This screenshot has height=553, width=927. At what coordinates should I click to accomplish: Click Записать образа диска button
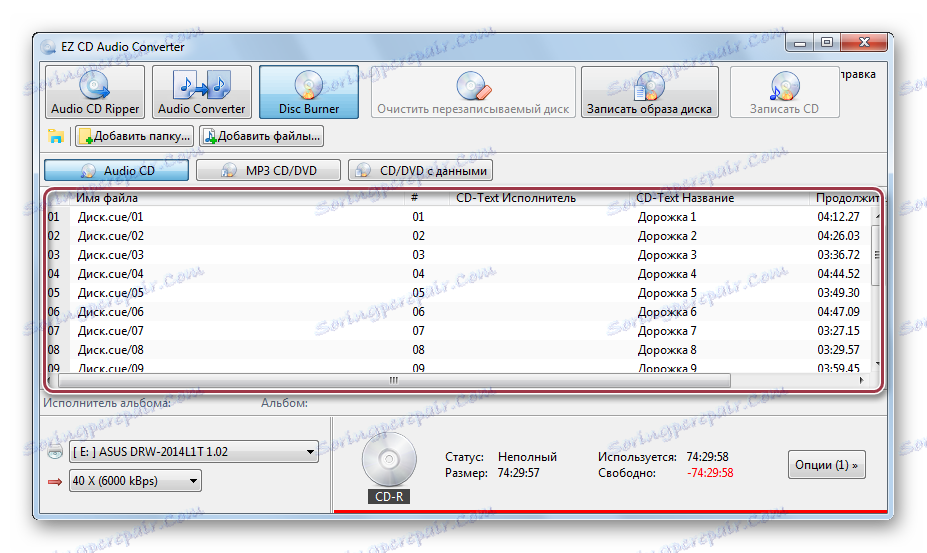[649, 92]
